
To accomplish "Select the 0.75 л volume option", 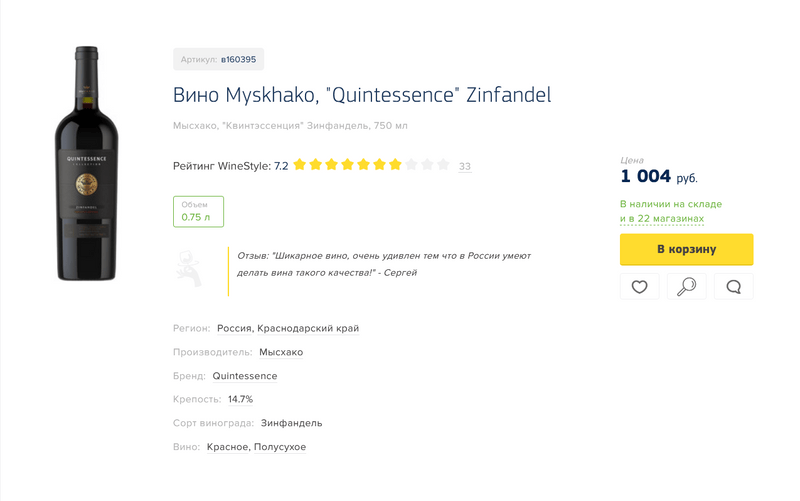I will 198,211.
